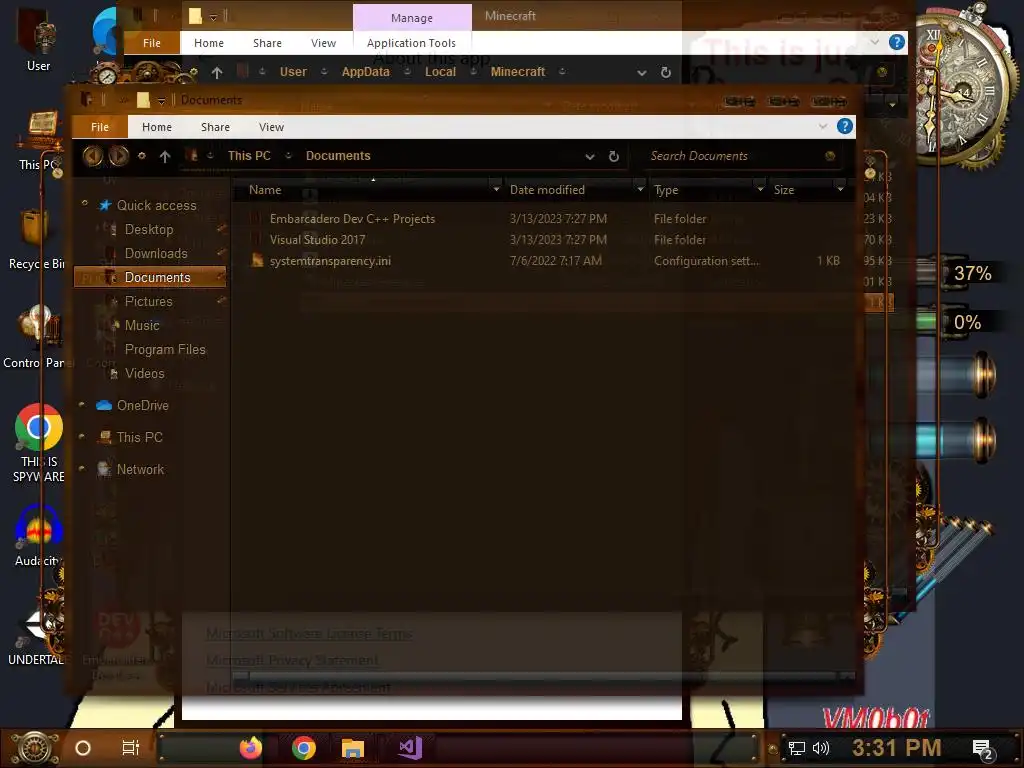The height and width of the screenshot is (768, 1024).
Task: Click the volume speaker icon in the system tray
Action: click(820, 748)
